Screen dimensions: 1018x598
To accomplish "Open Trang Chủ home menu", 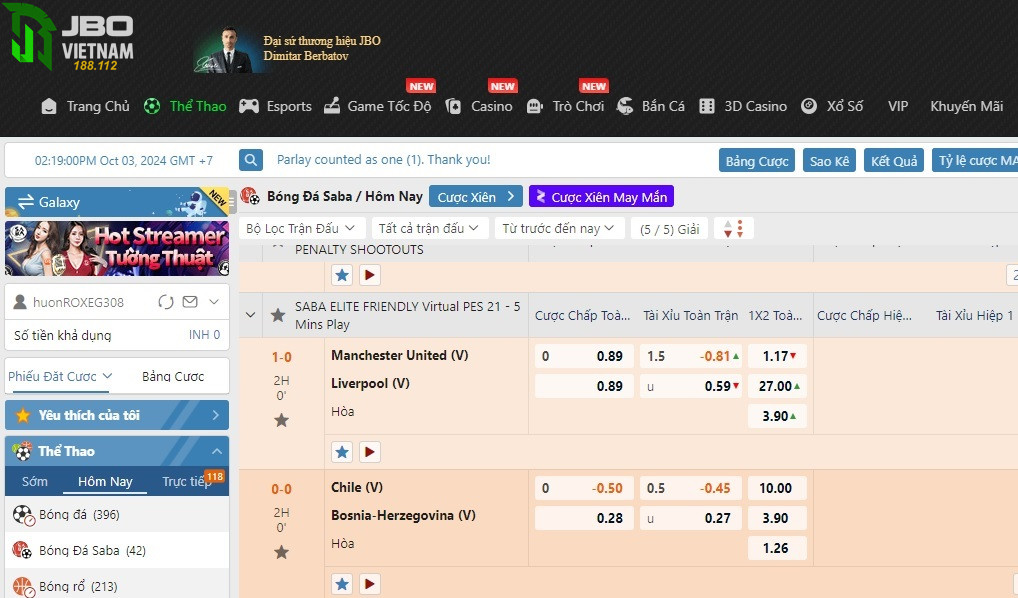I will (x=85, y=106).
